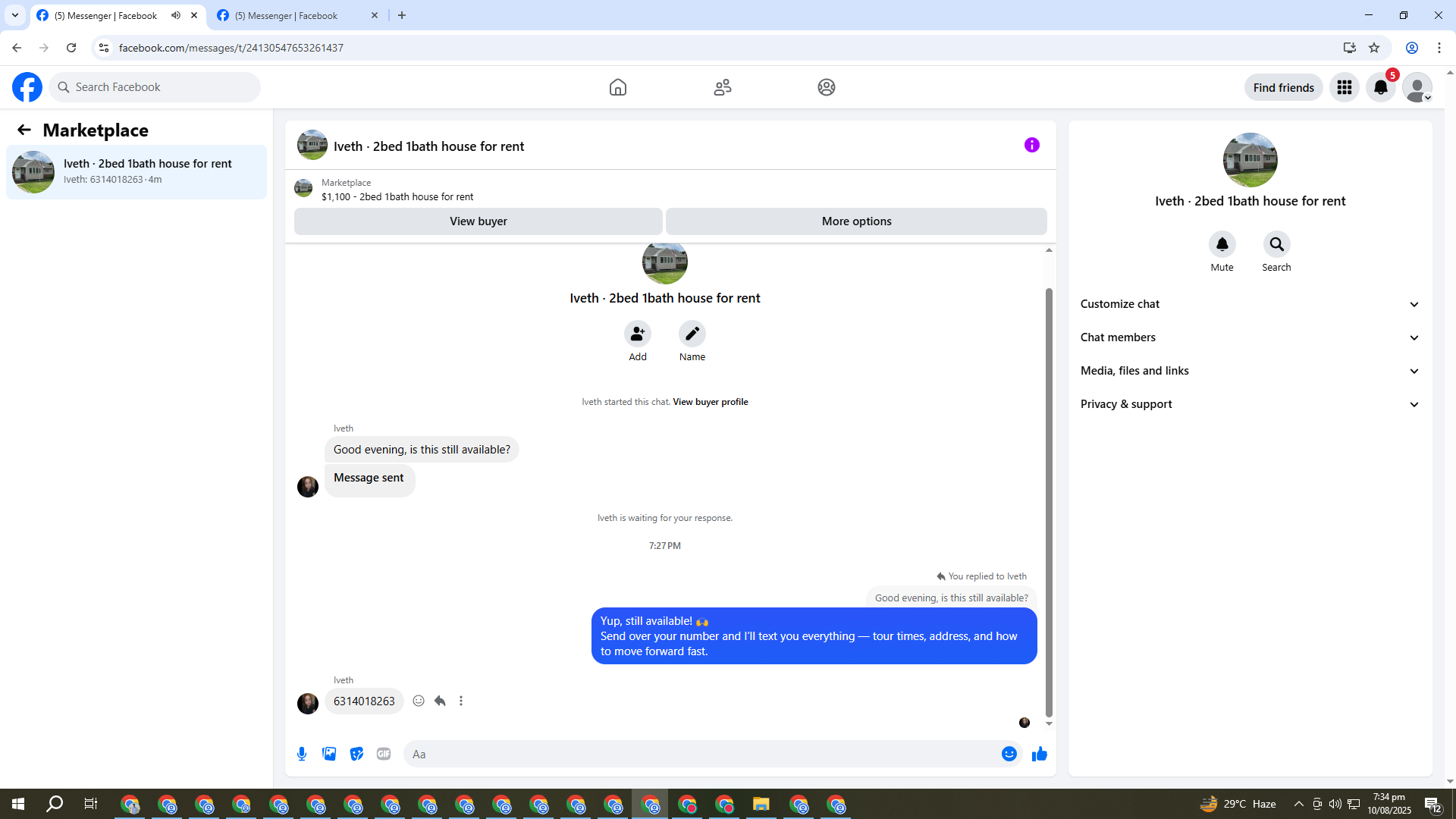Click the voice clip microphone icon
This screenshot has height=819, width=1456.
pyautogui.click(x=302, y=754)
